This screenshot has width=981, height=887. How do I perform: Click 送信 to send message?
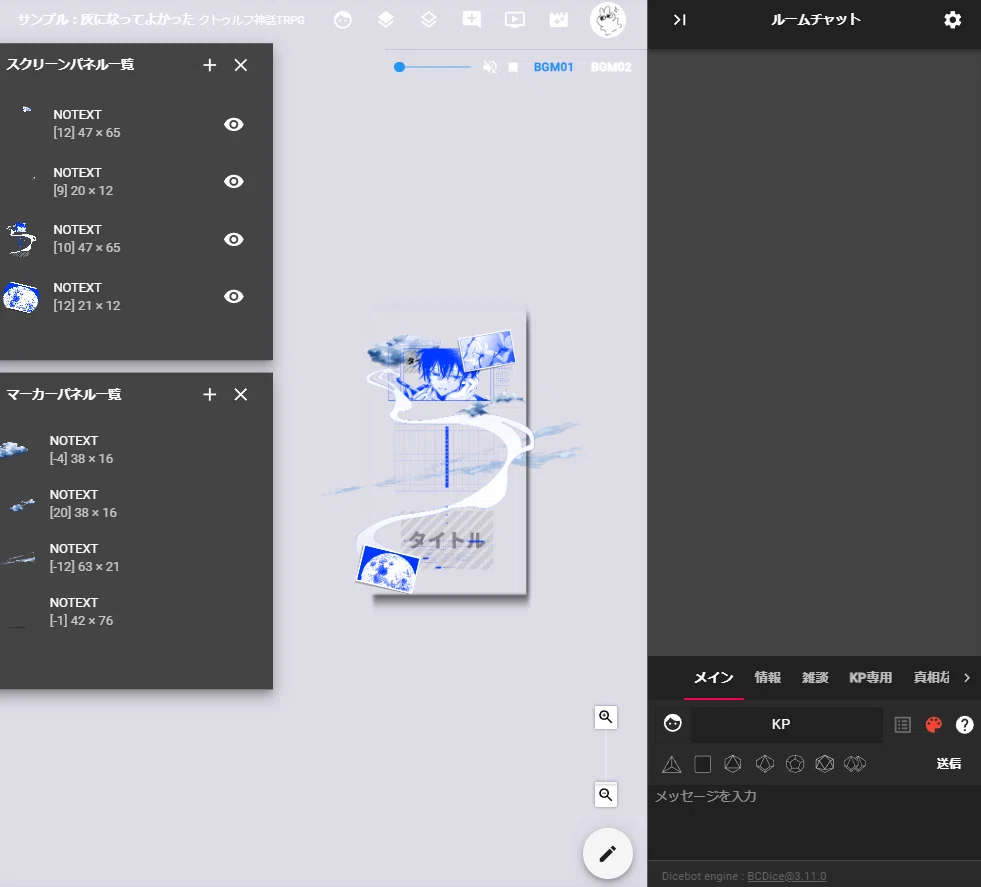point(948,764)
